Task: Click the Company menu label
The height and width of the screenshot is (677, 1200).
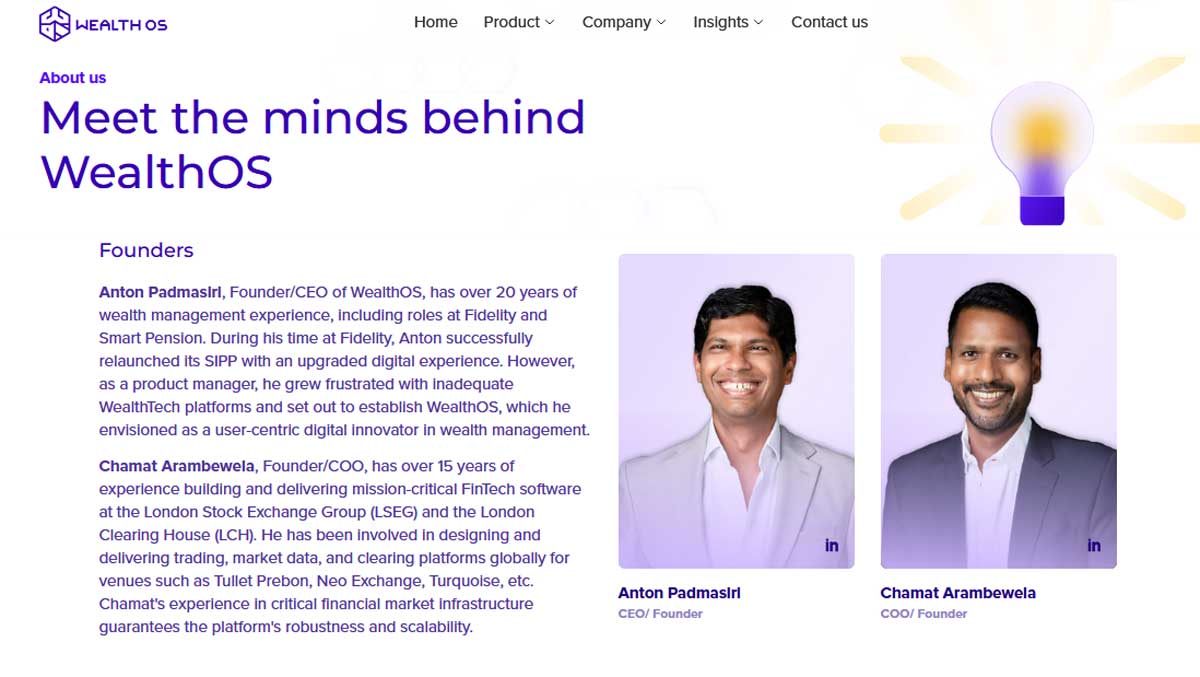Action: pos(616,22)
